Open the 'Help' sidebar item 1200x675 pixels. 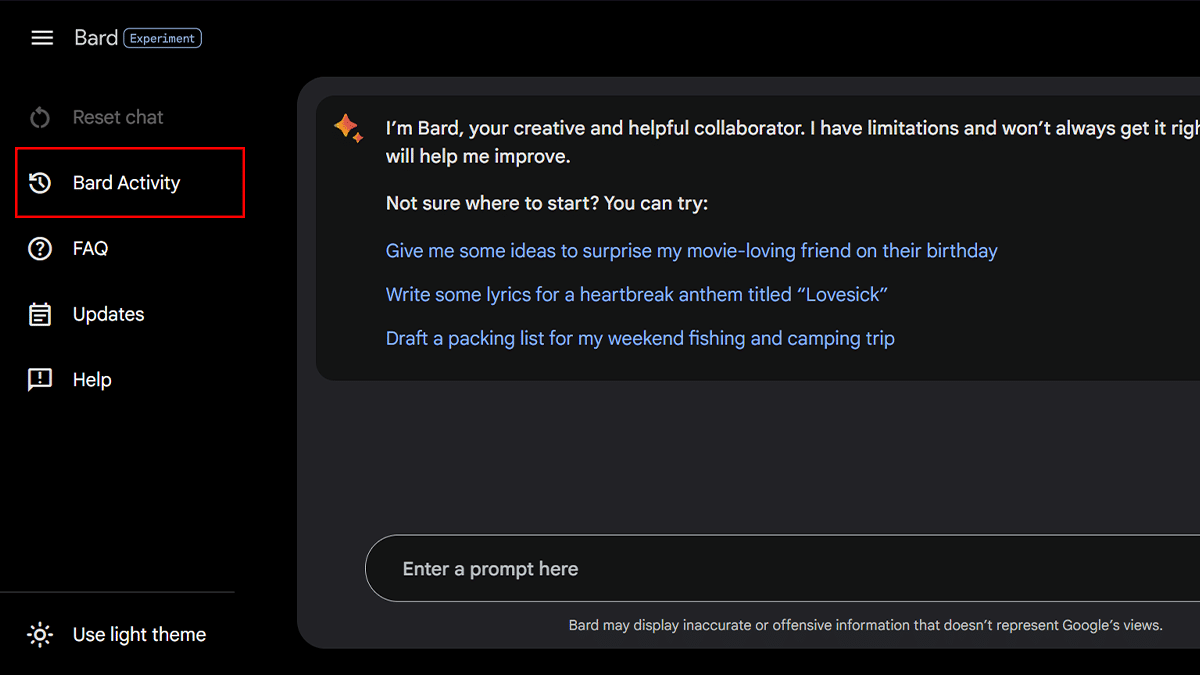[x=92, y=380]
